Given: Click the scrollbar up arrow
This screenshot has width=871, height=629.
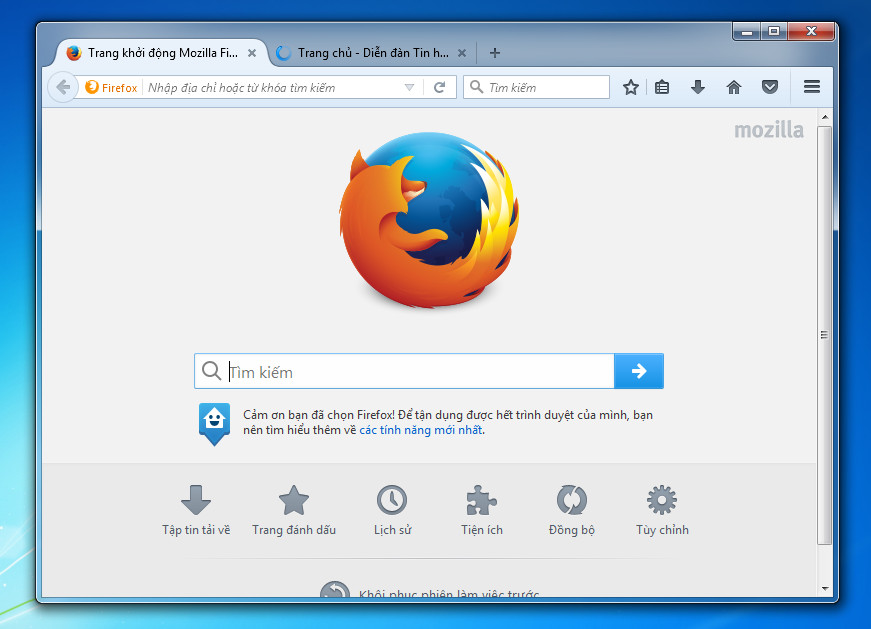Looking at the screenshot, I should tap(825, 117).
